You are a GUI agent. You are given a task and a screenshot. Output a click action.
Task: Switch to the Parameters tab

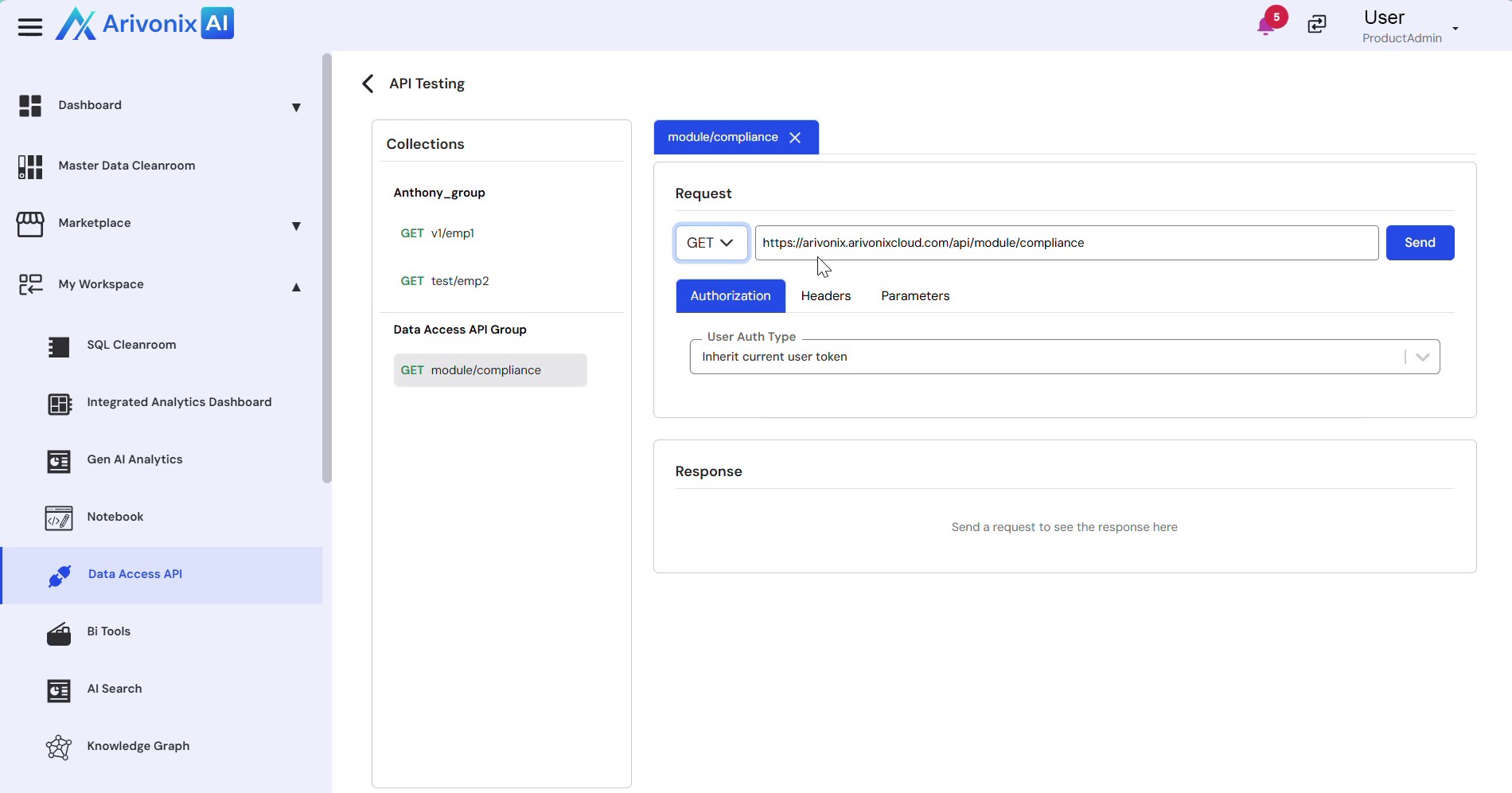pyautogui.click(x=914, y=296)
